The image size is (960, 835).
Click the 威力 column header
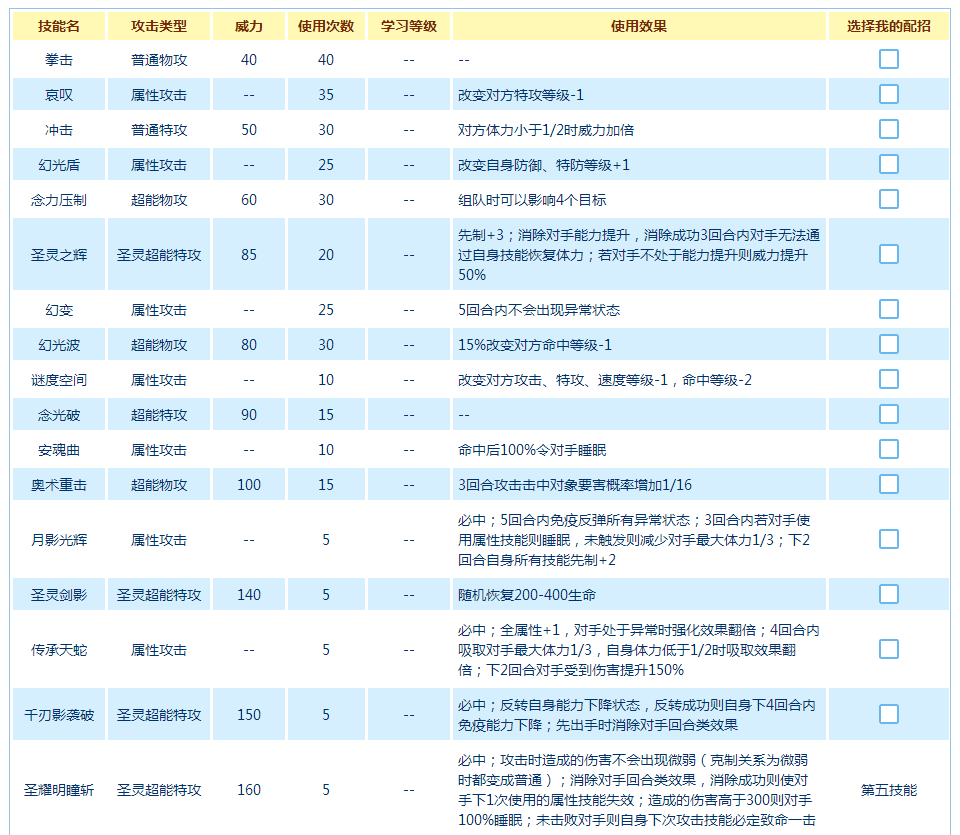pos(249,26)
